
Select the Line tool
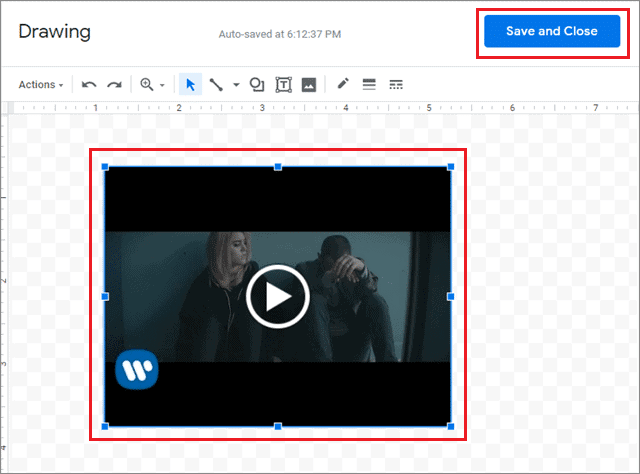216,85
